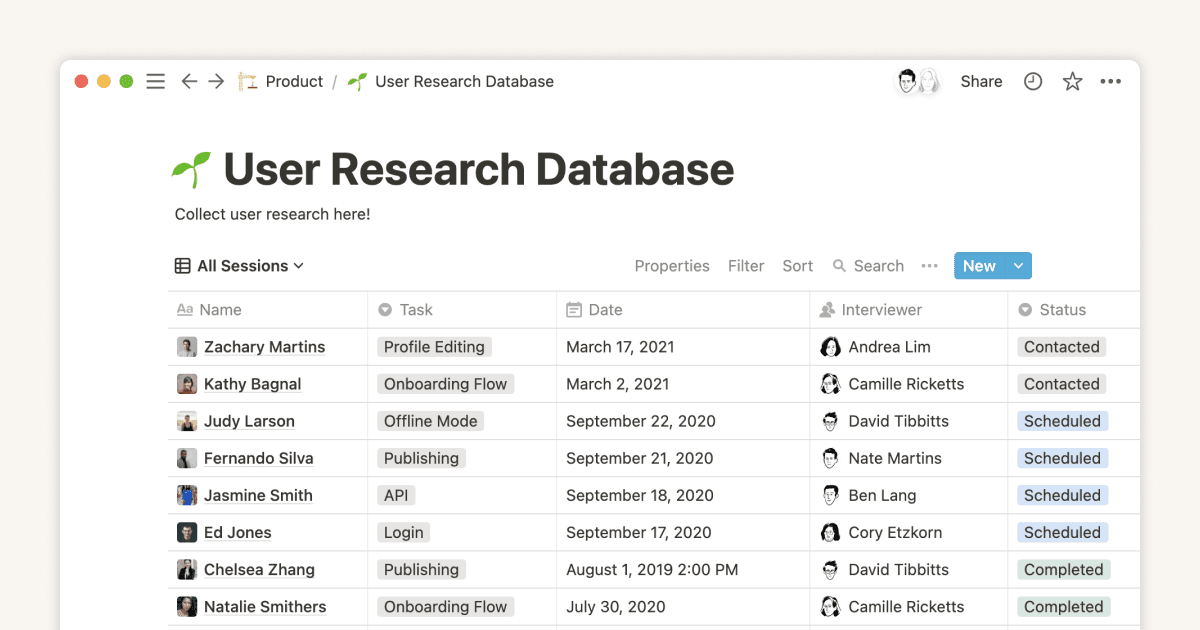
Task: Click the Share button
Action: tap(981, 81)
